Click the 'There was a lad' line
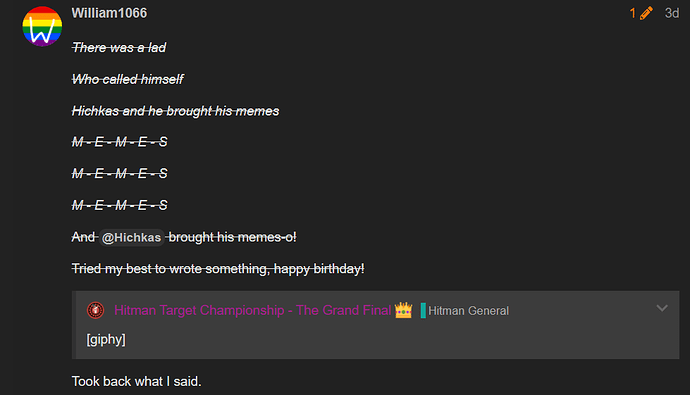This screenshot has width=690, height=395. coord(119,48)
